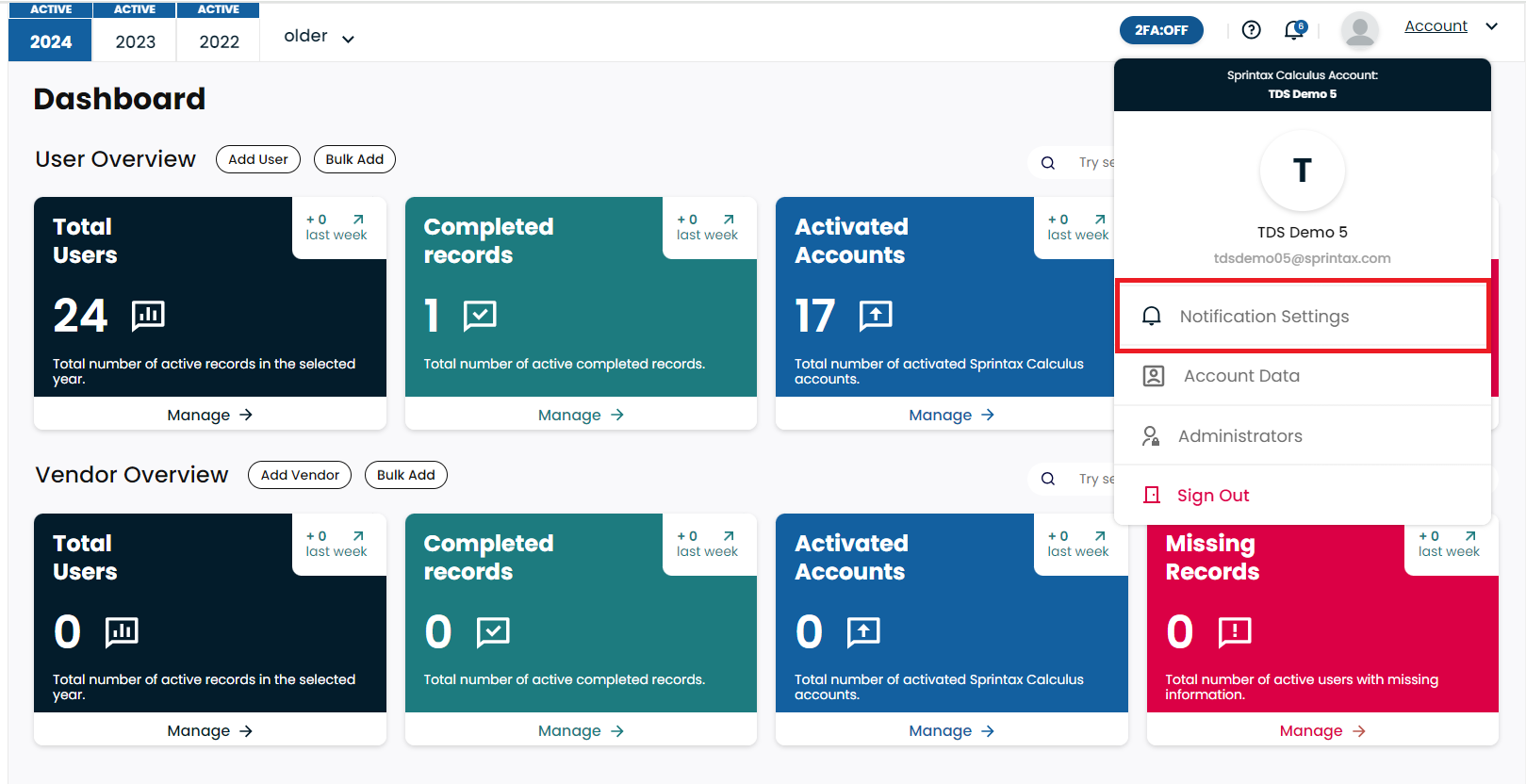Click the profile card icon beside Account Data
1526x784 pixels.
[x=1154, y=376]
